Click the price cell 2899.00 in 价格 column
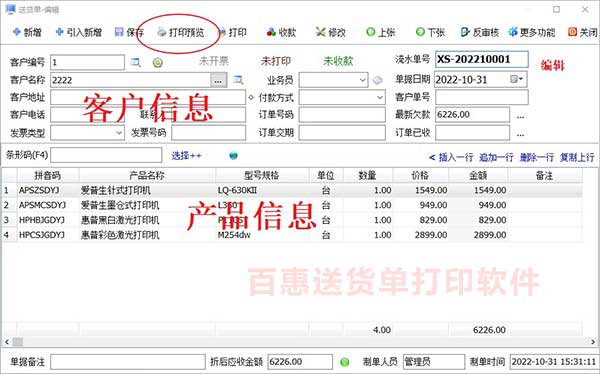This screenshot has width=600, height=374. (x=420, y=235)
